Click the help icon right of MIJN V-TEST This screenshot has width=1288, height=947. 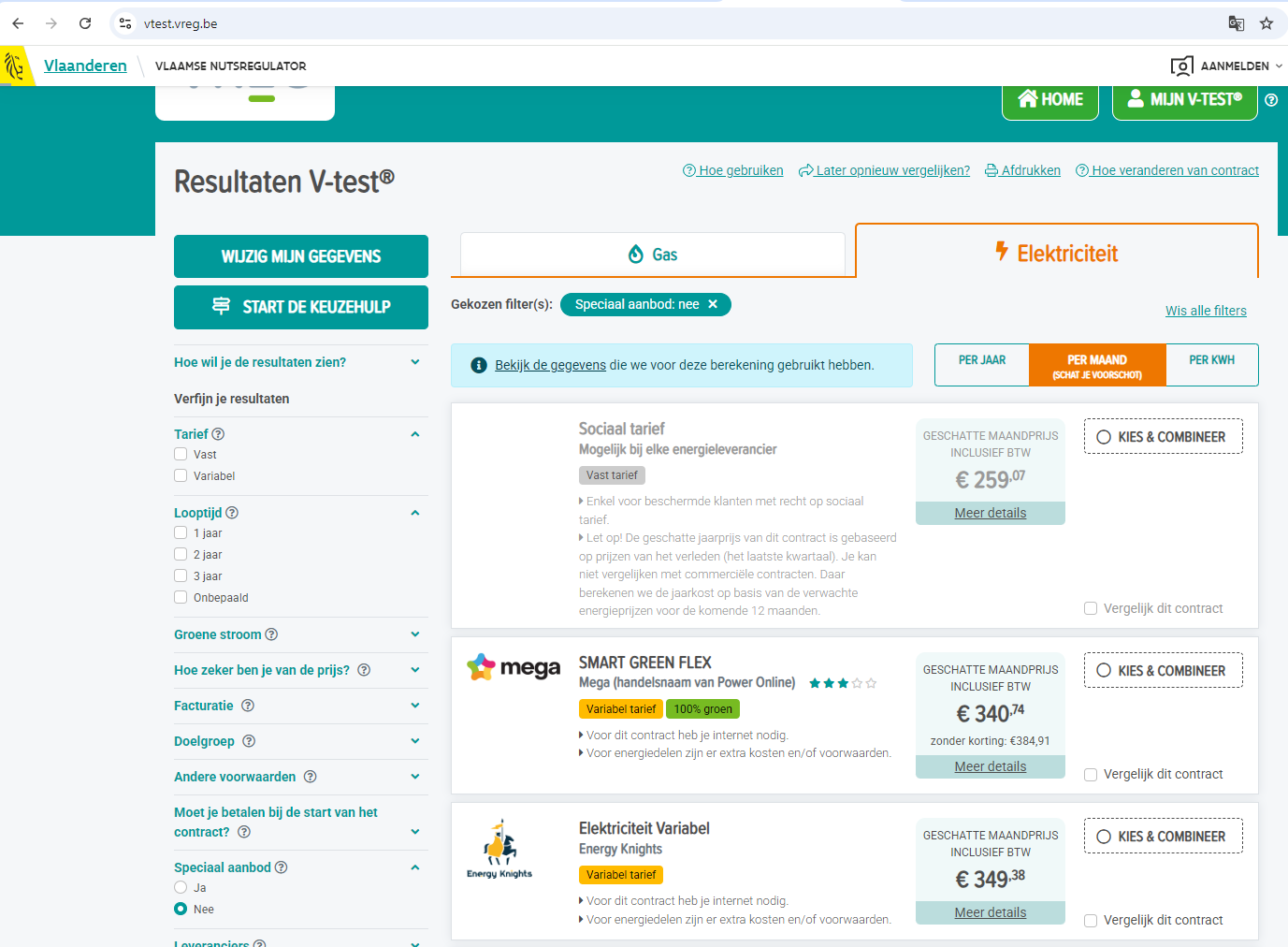pyautogui.click(x=1271, y=100)
